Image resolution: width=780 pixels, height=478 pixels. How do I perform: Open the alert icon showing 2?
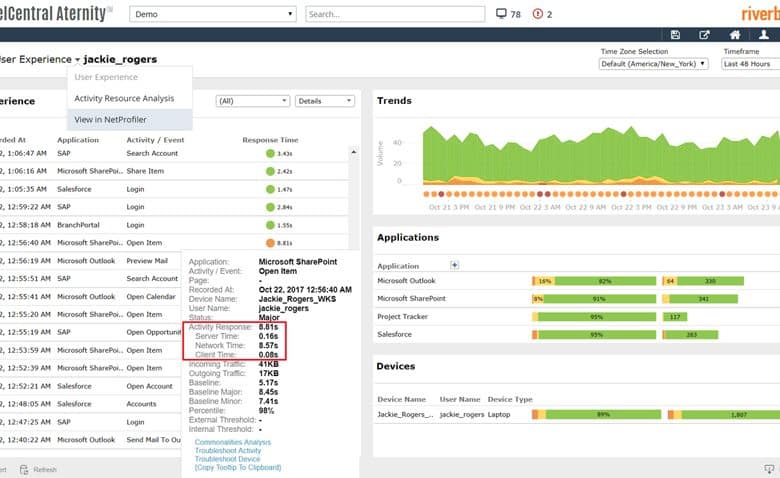(x=537, y=14)
